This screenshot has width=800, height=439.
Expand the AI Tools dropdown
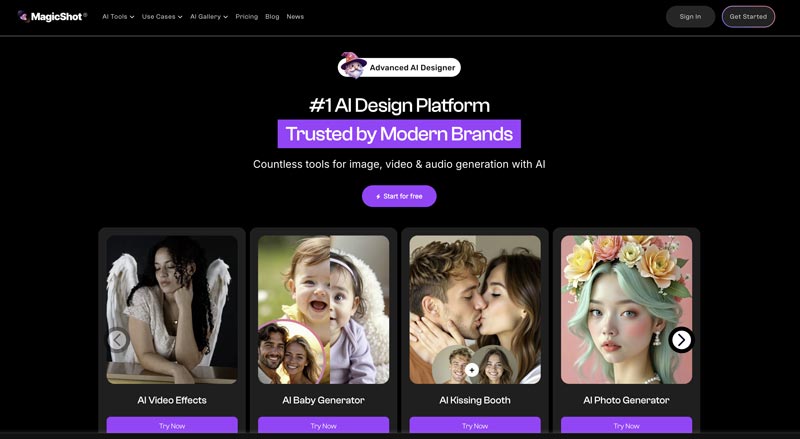[x=118, y=16]
